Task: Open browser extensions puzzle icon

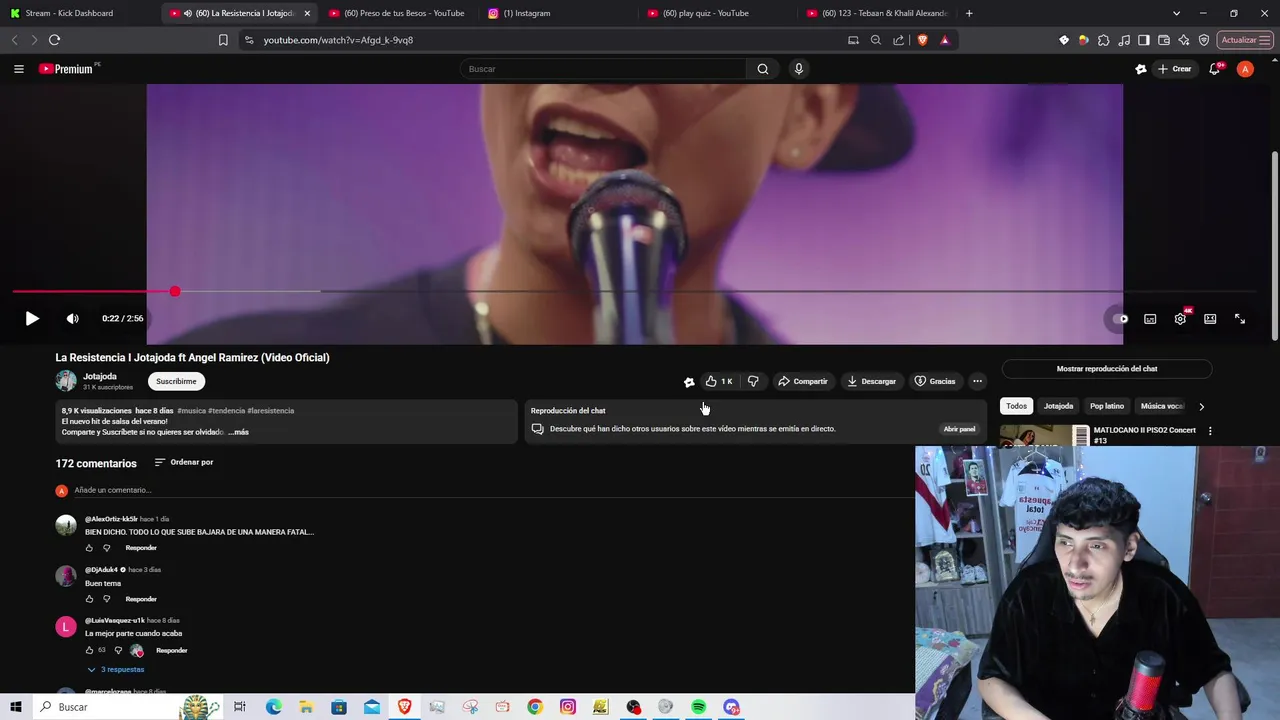Action: (1104, 40)
